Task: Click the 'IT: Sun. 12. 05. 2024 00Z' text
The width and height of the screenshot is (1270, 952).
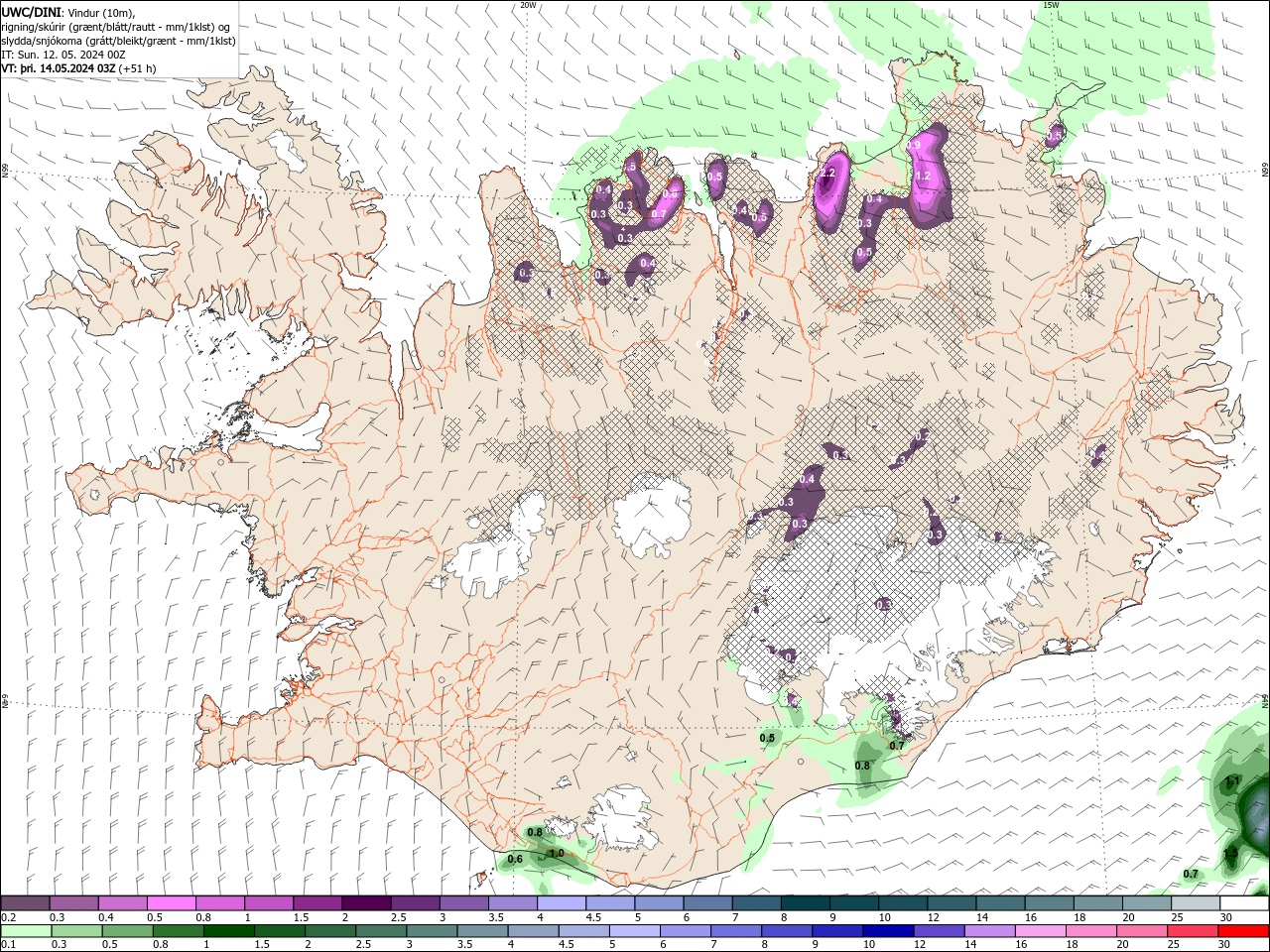Action: (63, 55)
